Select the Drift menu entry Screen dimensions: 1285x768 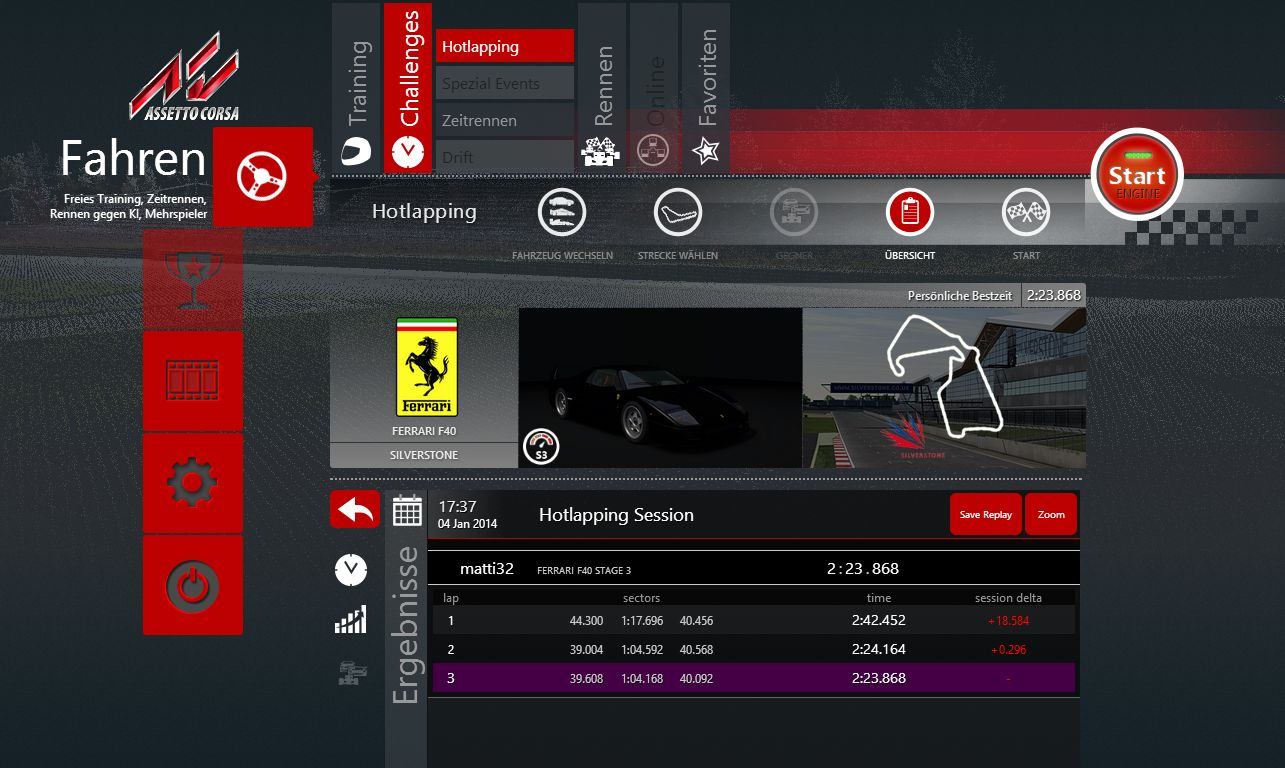(505, 157)
